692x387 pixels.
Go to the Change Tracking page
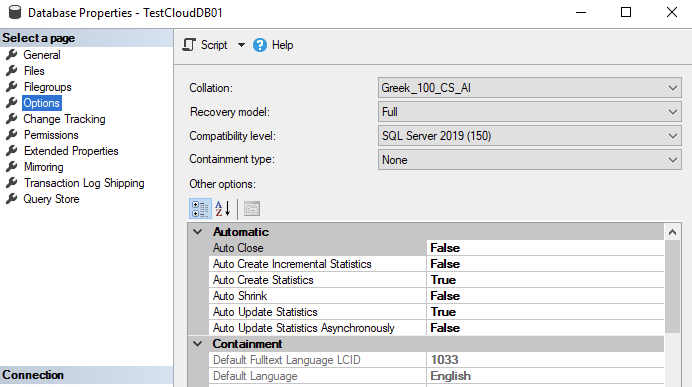pos(64,119)
